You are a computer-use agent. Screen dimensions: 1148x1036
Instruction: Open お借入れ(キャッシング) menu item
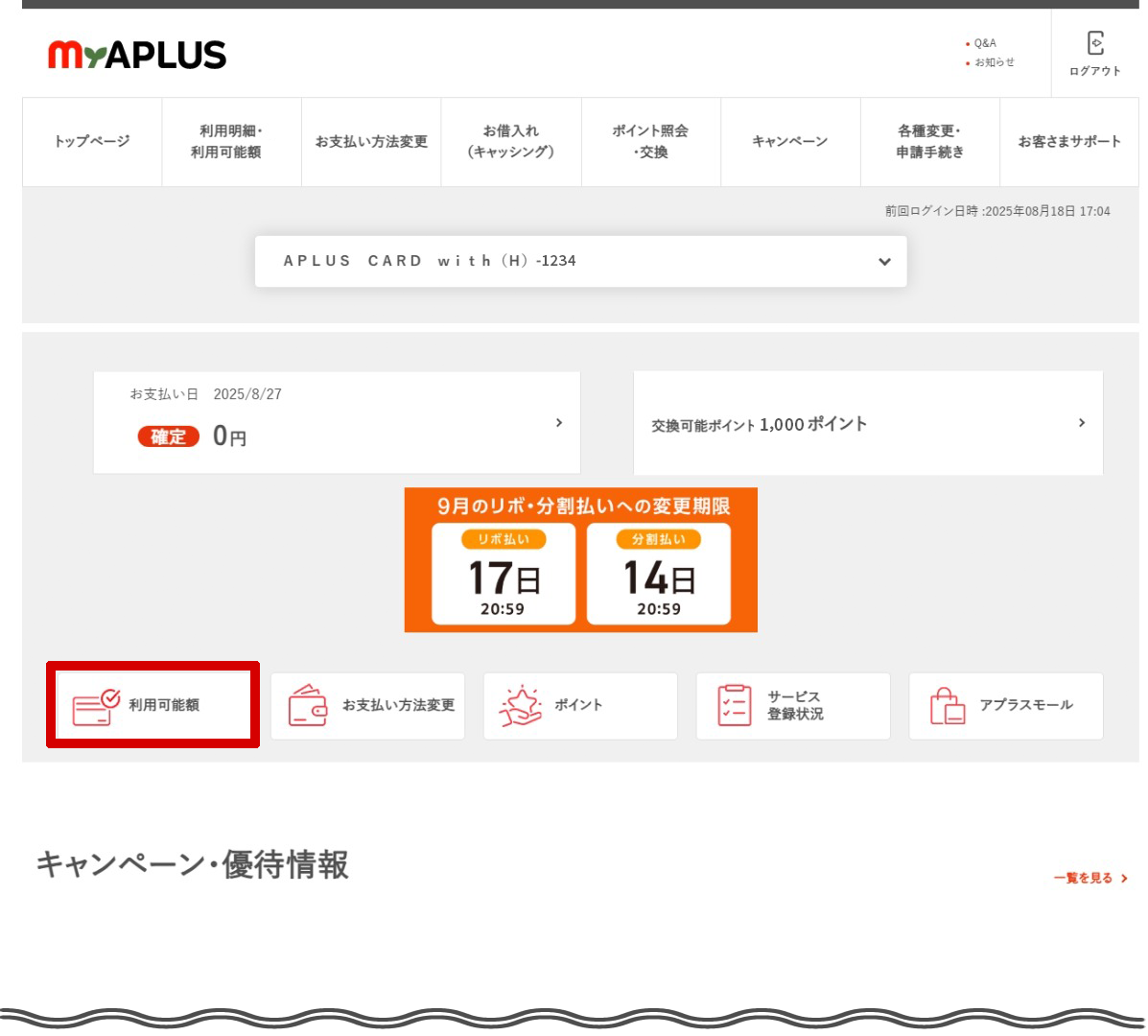[x=511, y=142]
